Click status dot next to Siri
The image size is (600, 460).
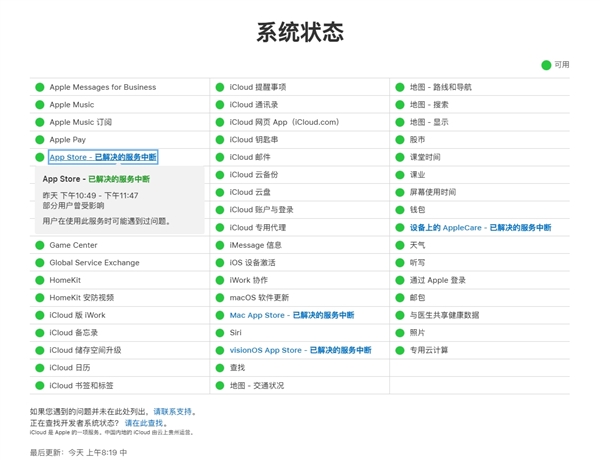[x=220, y=333]
